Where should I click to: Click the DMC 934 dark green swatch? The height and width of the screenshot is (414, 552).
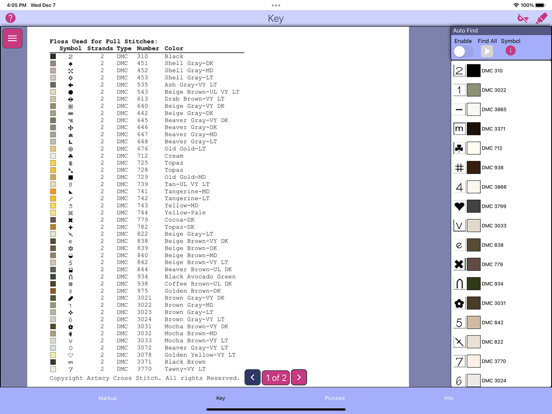click(473, 284)
